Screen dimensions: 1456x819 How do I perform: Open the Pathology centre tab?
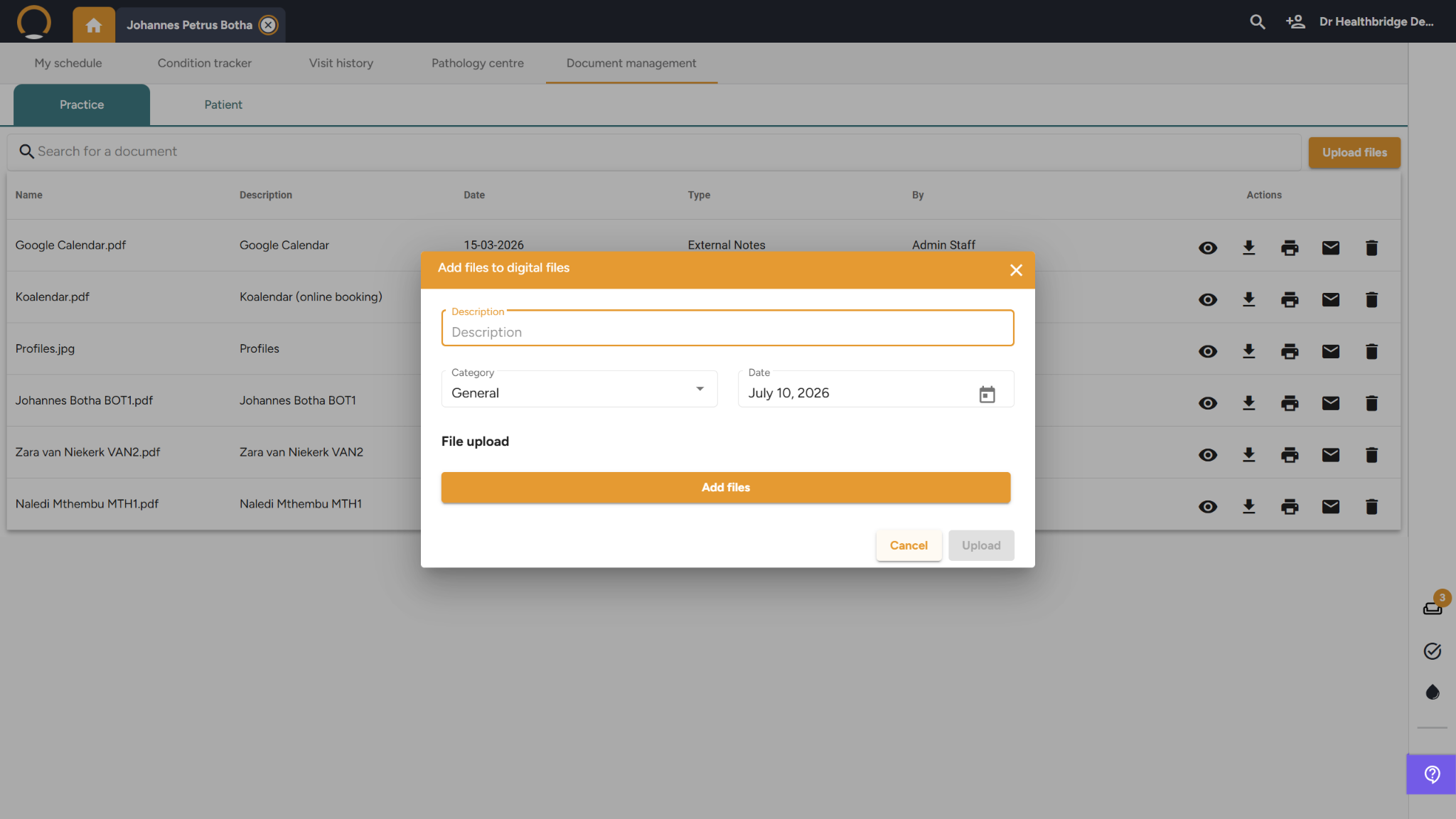click(478, 63)
